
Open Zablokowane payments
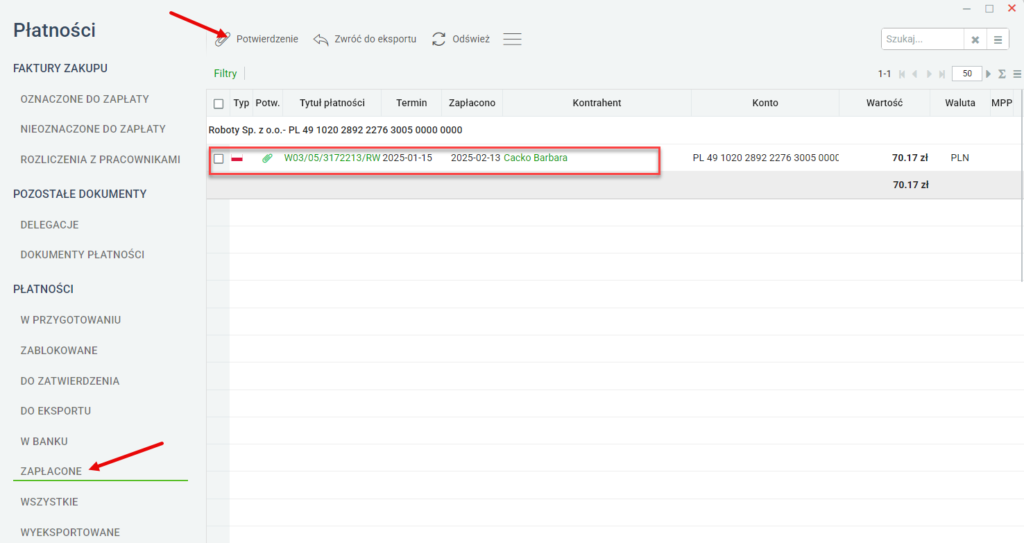tap(59, 351)
